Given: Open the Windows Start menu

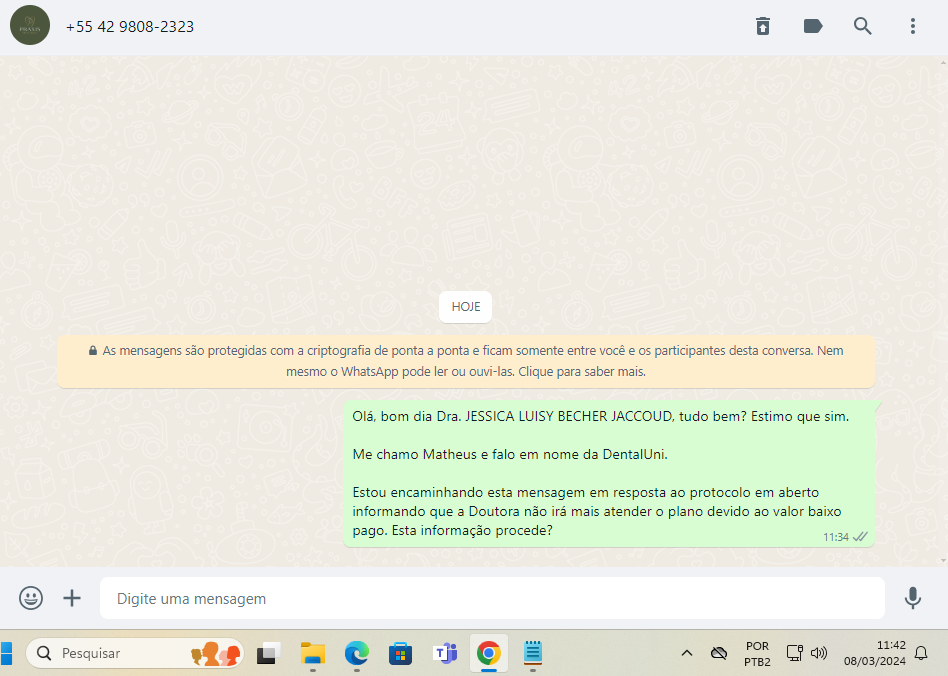Looking at the screenshot, I should pos(6,654).
